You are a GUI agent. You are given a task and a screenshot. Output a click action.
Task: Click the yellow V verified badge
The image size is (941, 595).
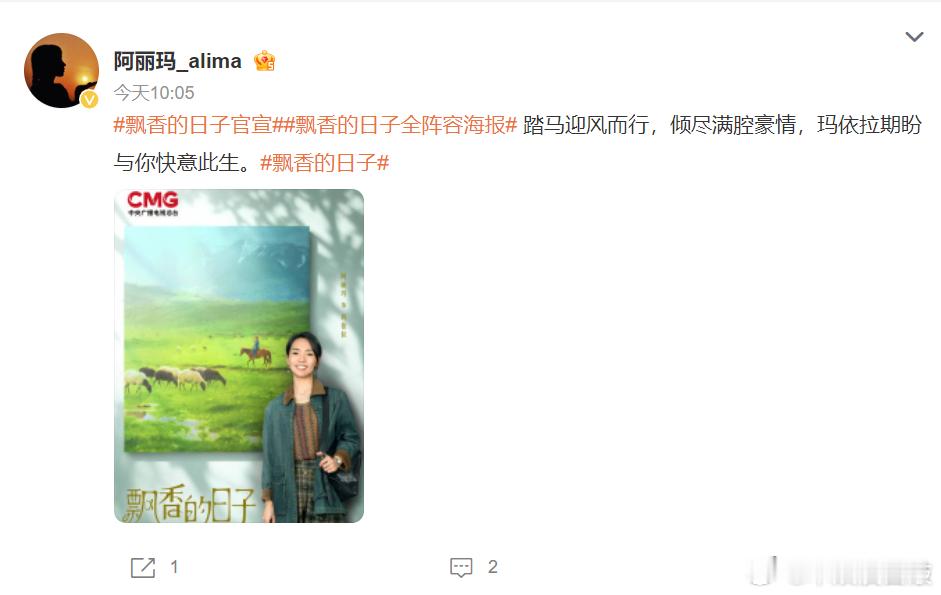(89, 99)
